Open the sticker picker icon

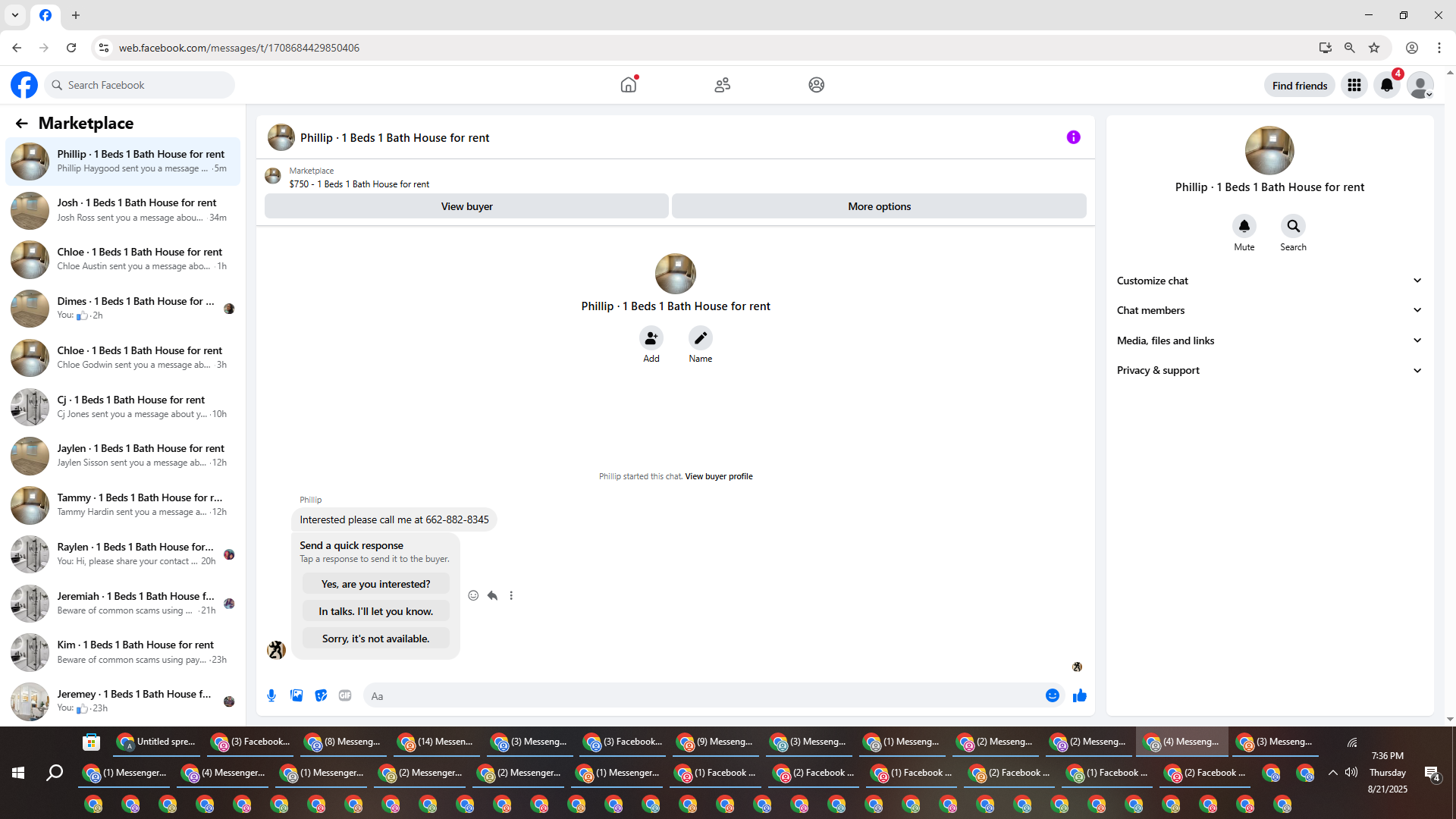[x=321, y=695]
